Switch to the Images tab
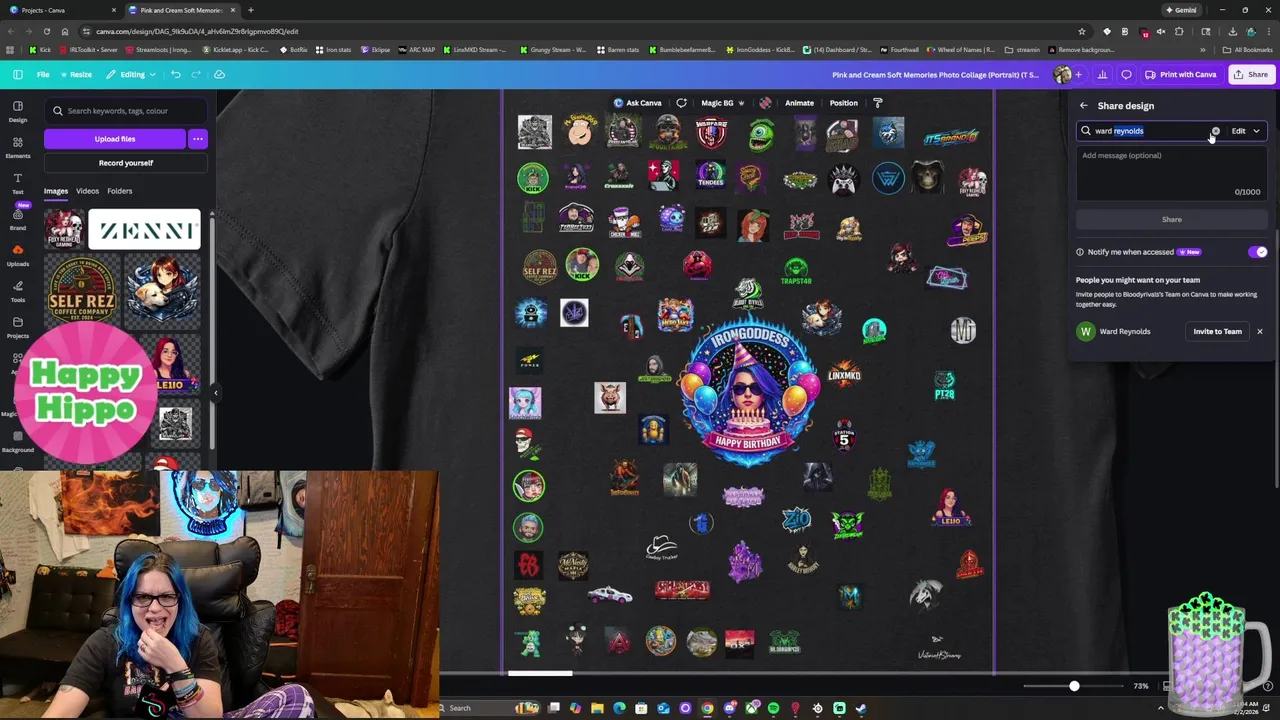Viewport: 1280px width, 720px height. (x=56, y=191)
